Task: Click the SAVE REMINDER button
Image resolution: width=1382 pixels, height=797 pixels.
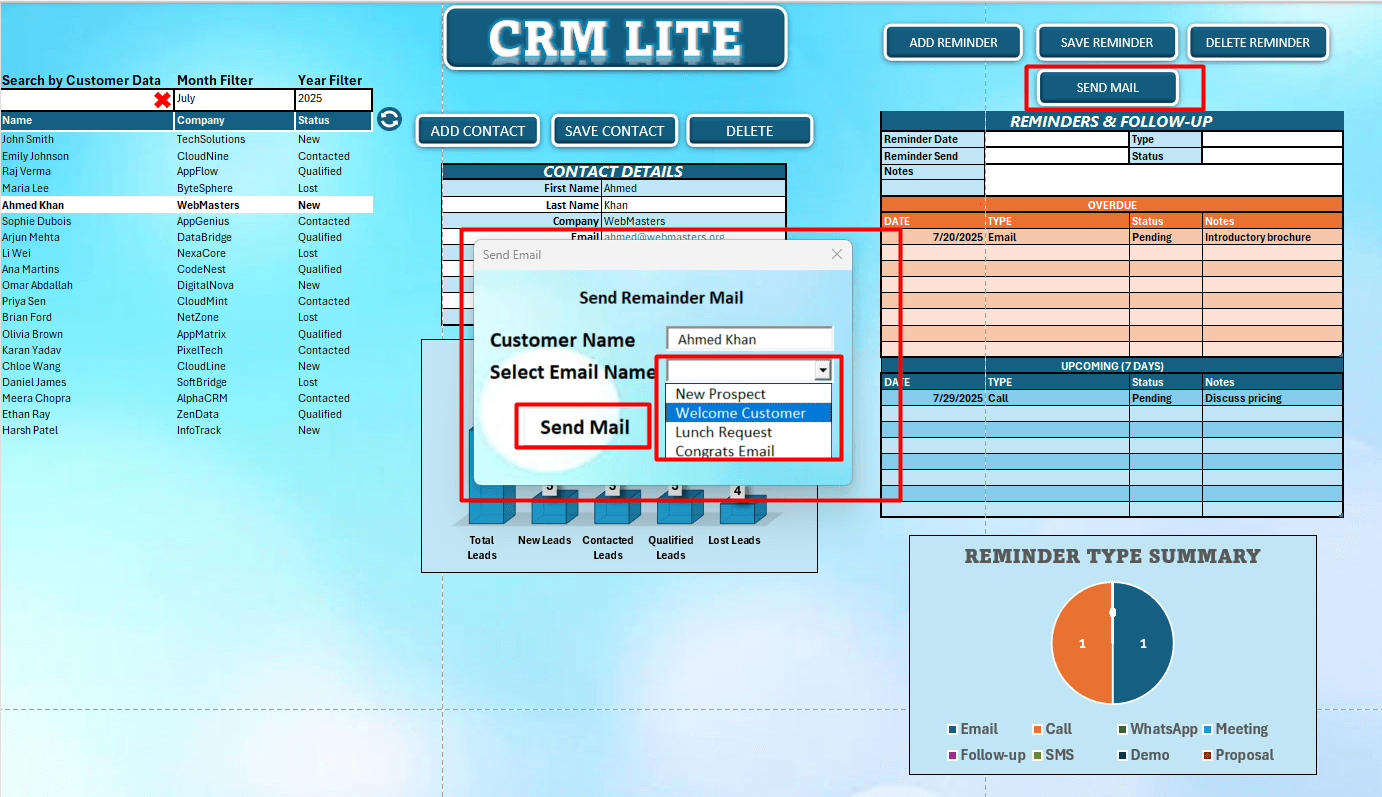Action: coord(1106,42)
